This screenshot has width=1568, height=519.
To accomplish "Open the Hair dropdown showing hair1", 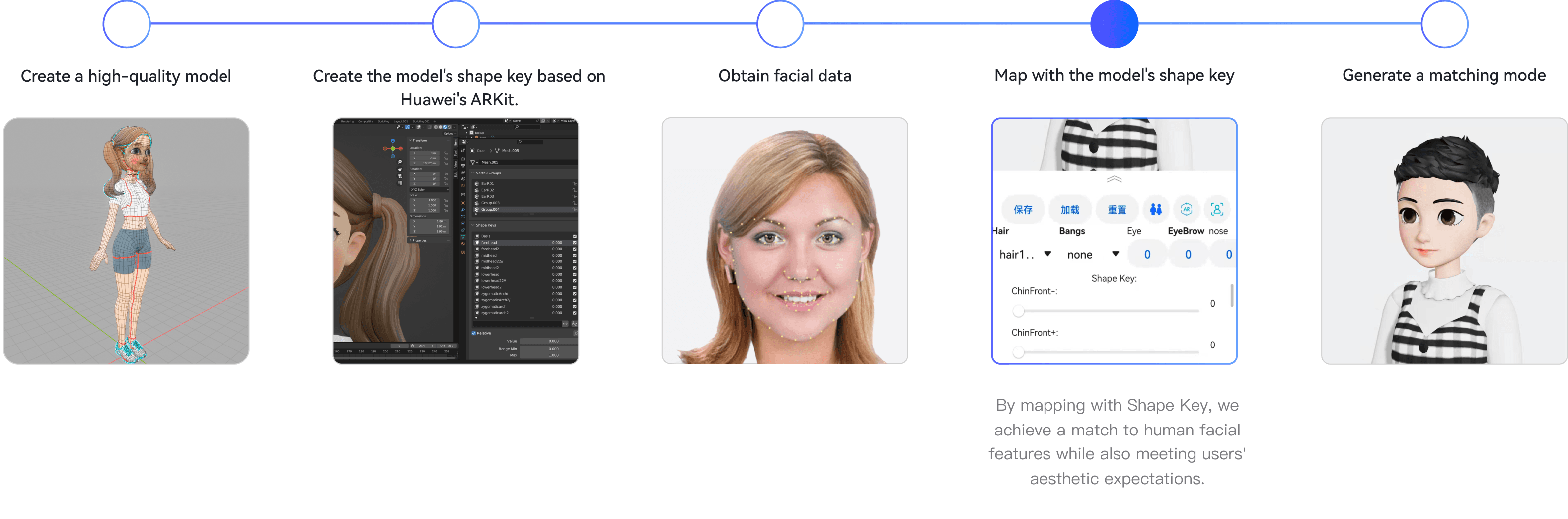I will [1026, 254].
